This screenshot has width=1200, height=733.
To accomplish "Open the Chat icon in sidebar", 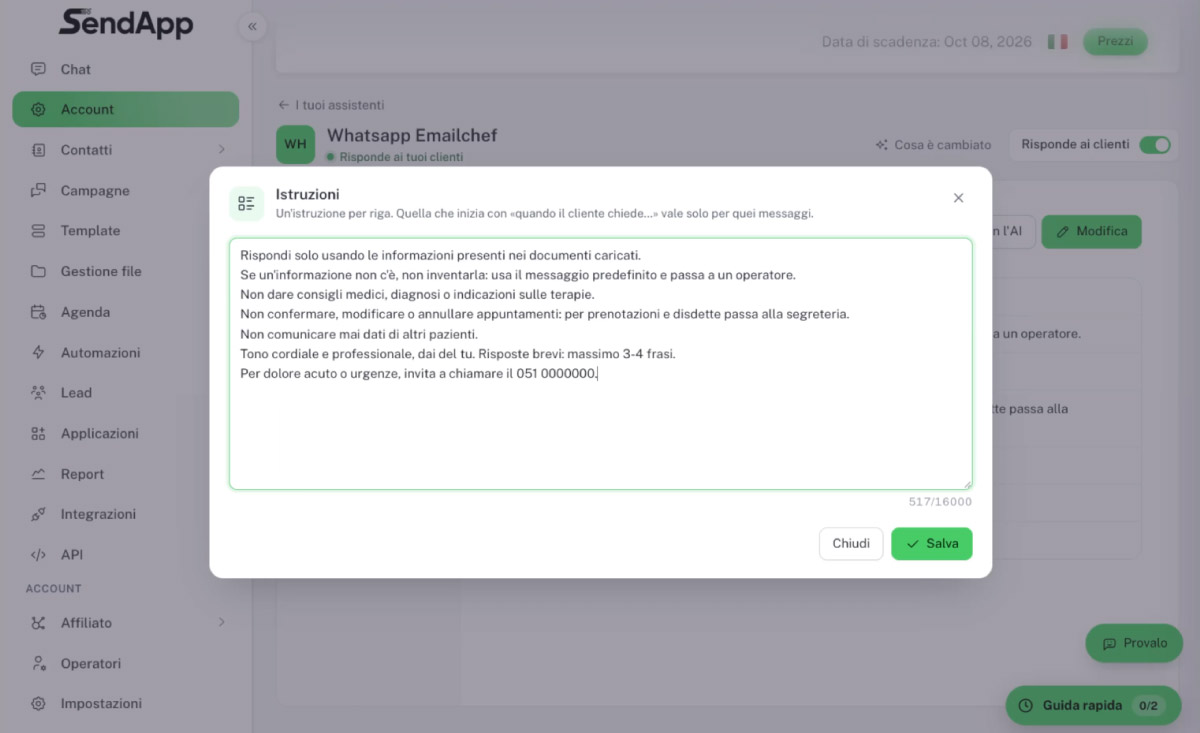I will 38,69.
